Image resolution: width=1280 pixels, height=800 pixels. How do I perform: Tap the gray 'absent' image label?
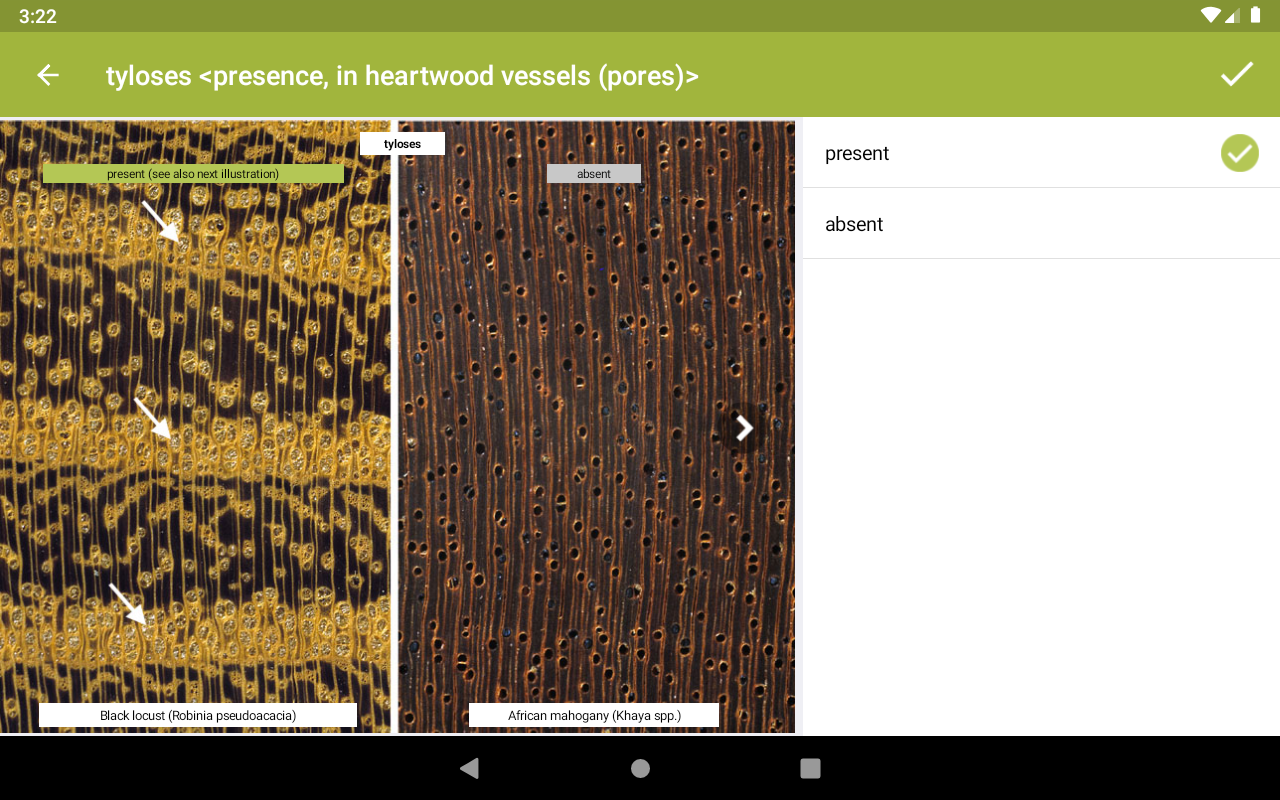594,174
